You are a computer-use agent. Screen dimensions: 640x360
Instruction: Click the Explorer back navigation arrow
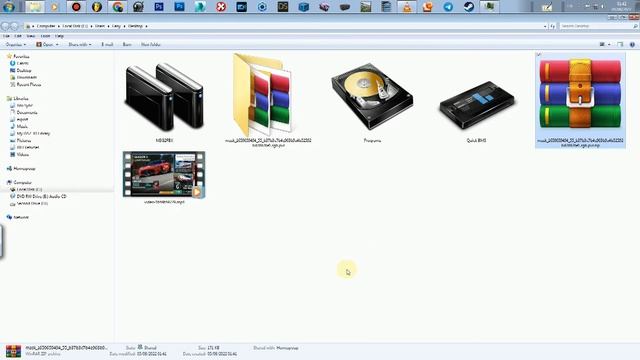pyautogui.click(x=5, y=26)
